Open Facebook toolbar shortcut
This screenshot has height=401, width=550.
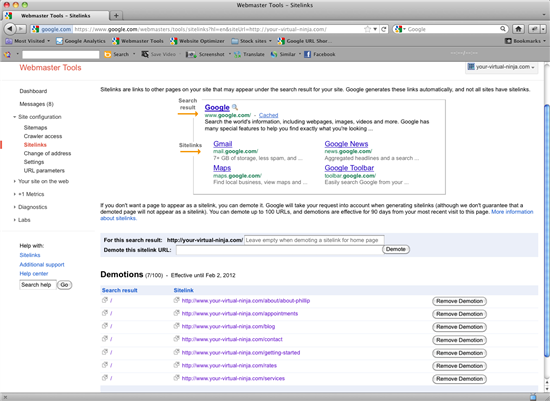coord(307,54)
